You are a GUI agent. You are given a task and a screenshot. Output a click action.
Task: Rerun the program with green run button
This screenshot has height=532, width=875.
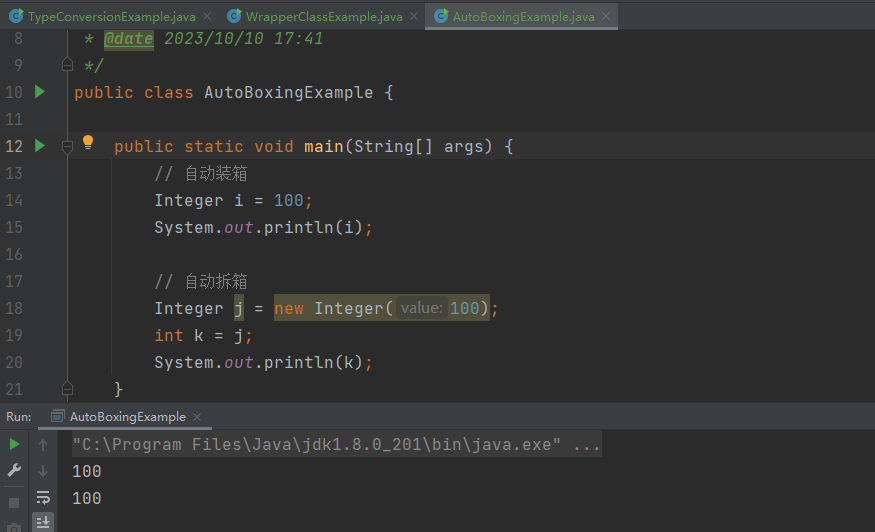(15, 444)
